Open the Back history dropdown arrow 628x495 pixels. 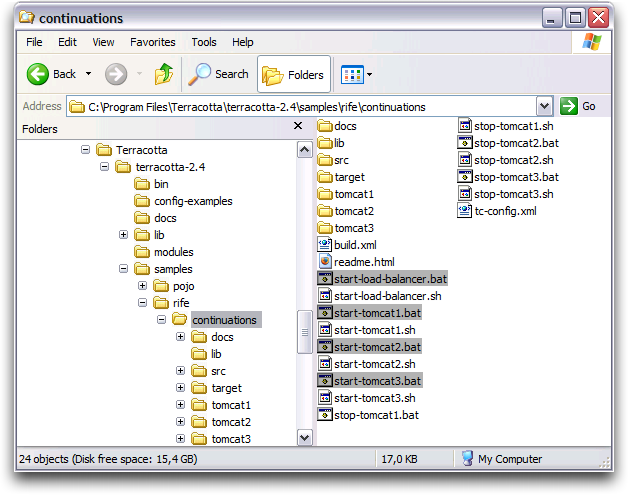pyautogui.click(x=88, y=74)
